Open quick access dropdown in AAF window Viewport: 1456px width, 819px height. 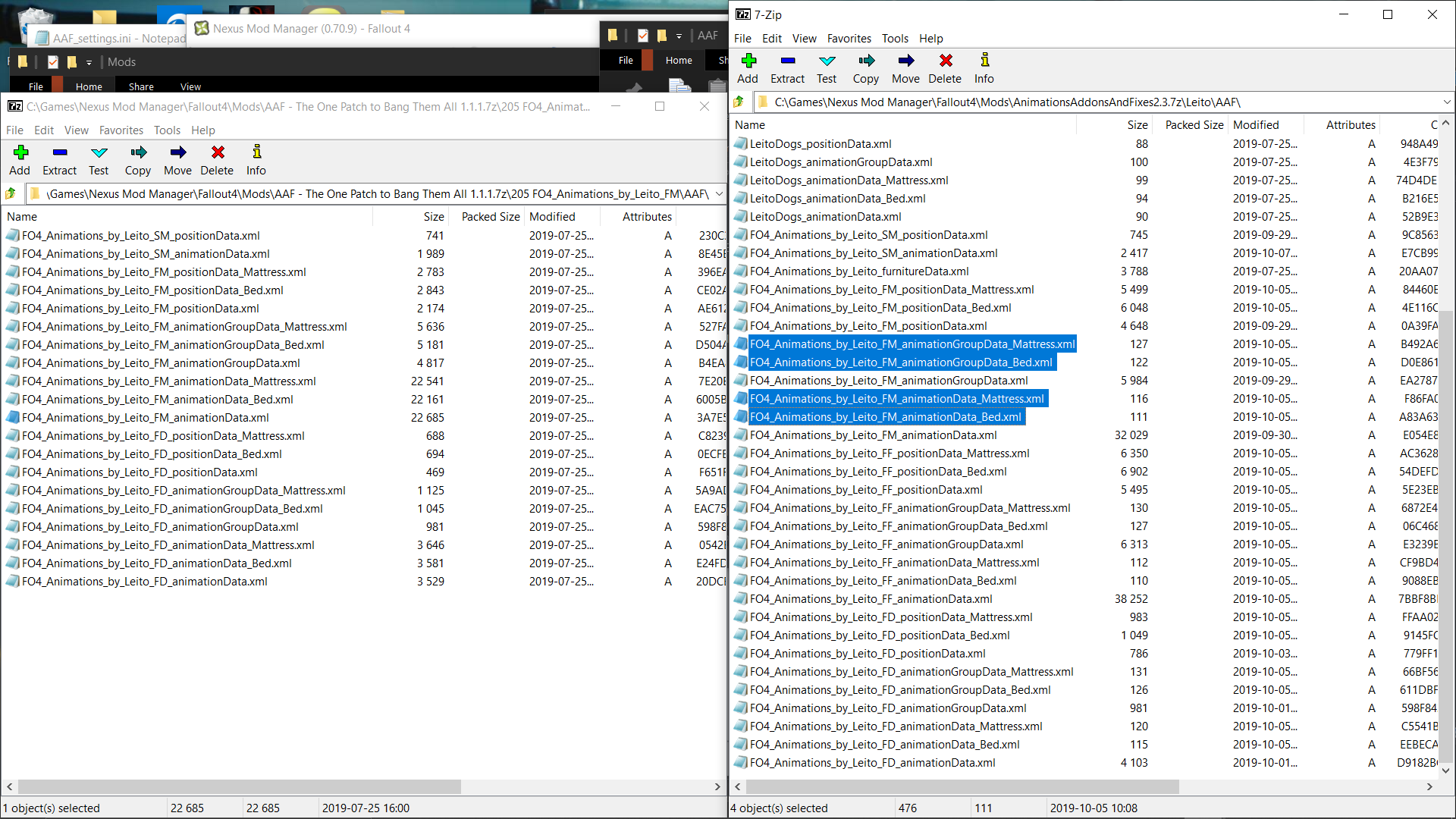[x=679, y=36]
